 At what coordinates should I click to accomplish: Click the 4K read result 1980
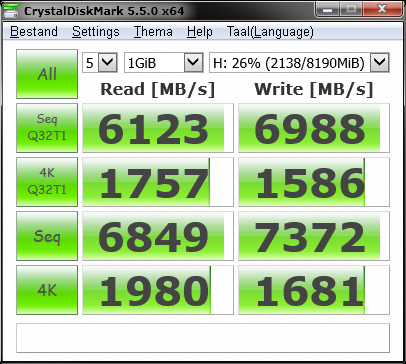pyautogui.click(x=158, y=290)
